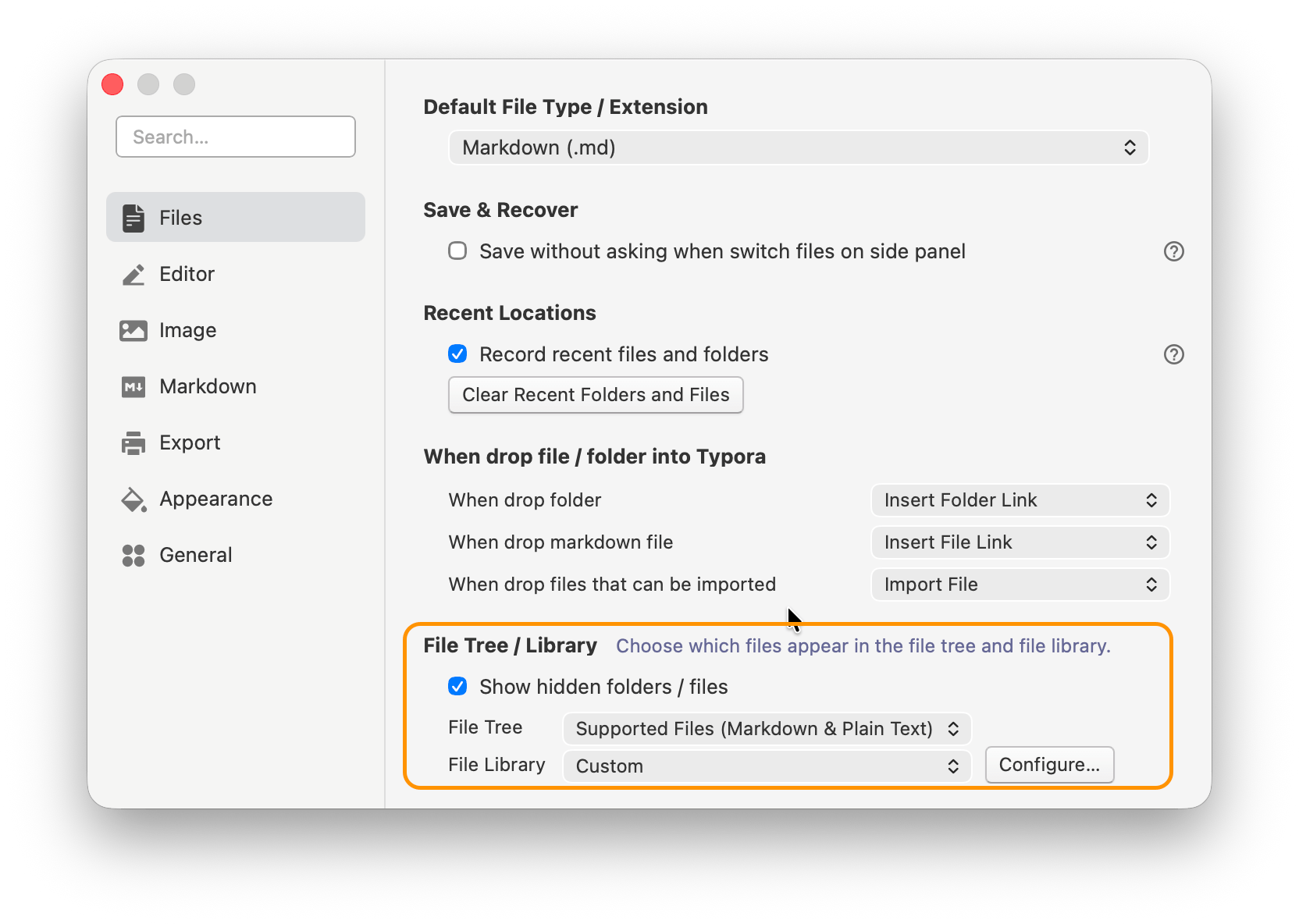Click the Editor pencil icon
This screenshot has width=1299, height=924.
click(x=133, y=274)
